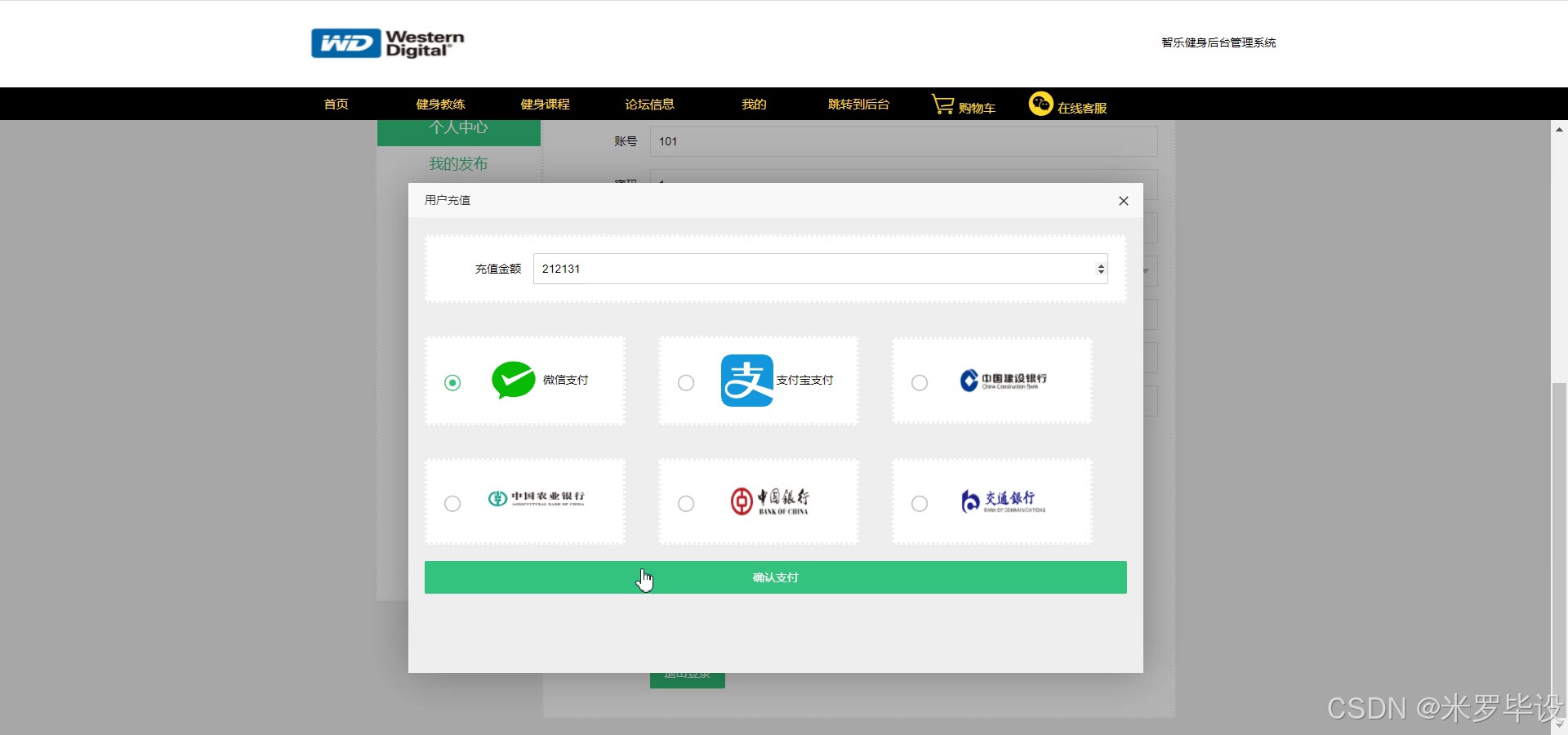Open the shopping cart icon
This screenshot has height=735, width=1568.
(942, 104)
